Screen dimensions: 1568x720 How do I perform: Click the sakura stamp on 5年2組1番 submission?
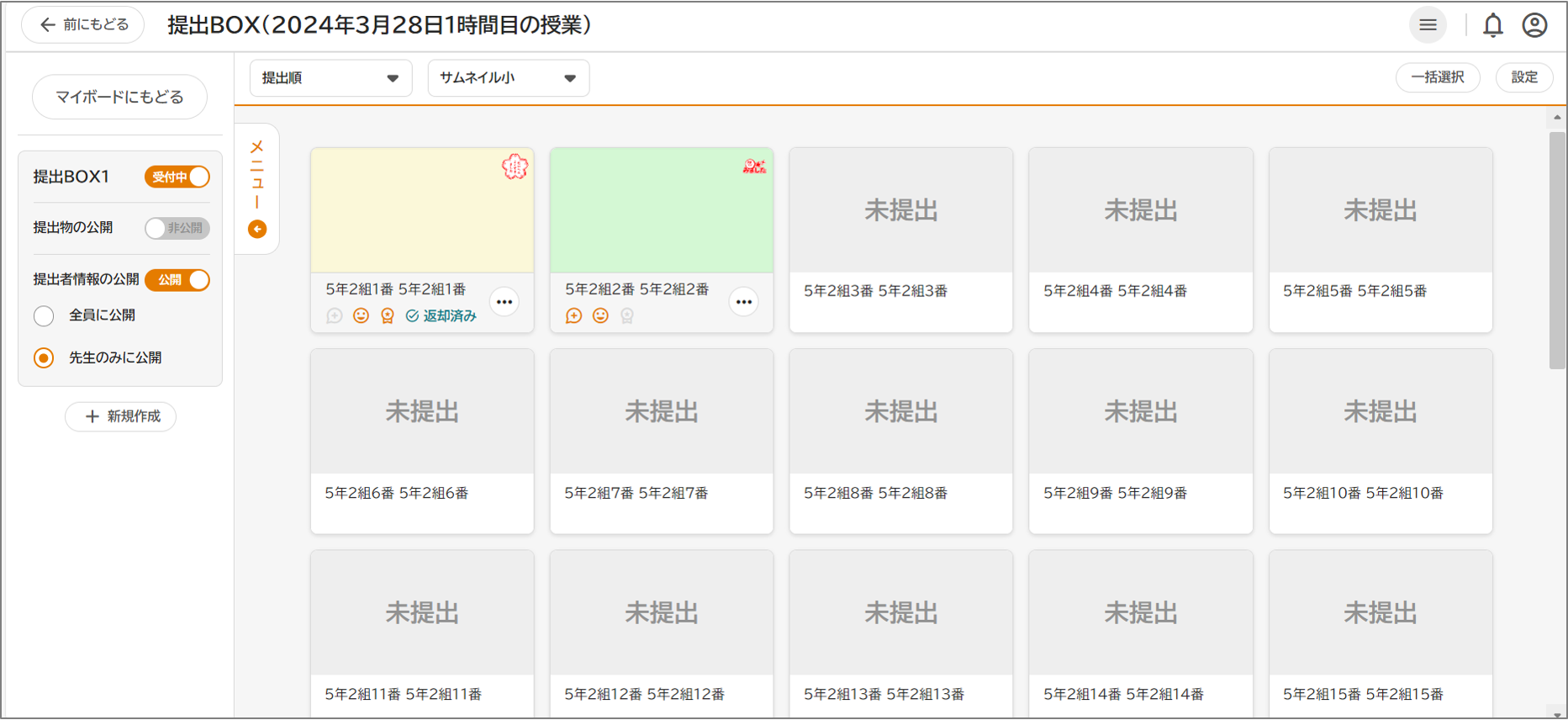click(515, 167)
